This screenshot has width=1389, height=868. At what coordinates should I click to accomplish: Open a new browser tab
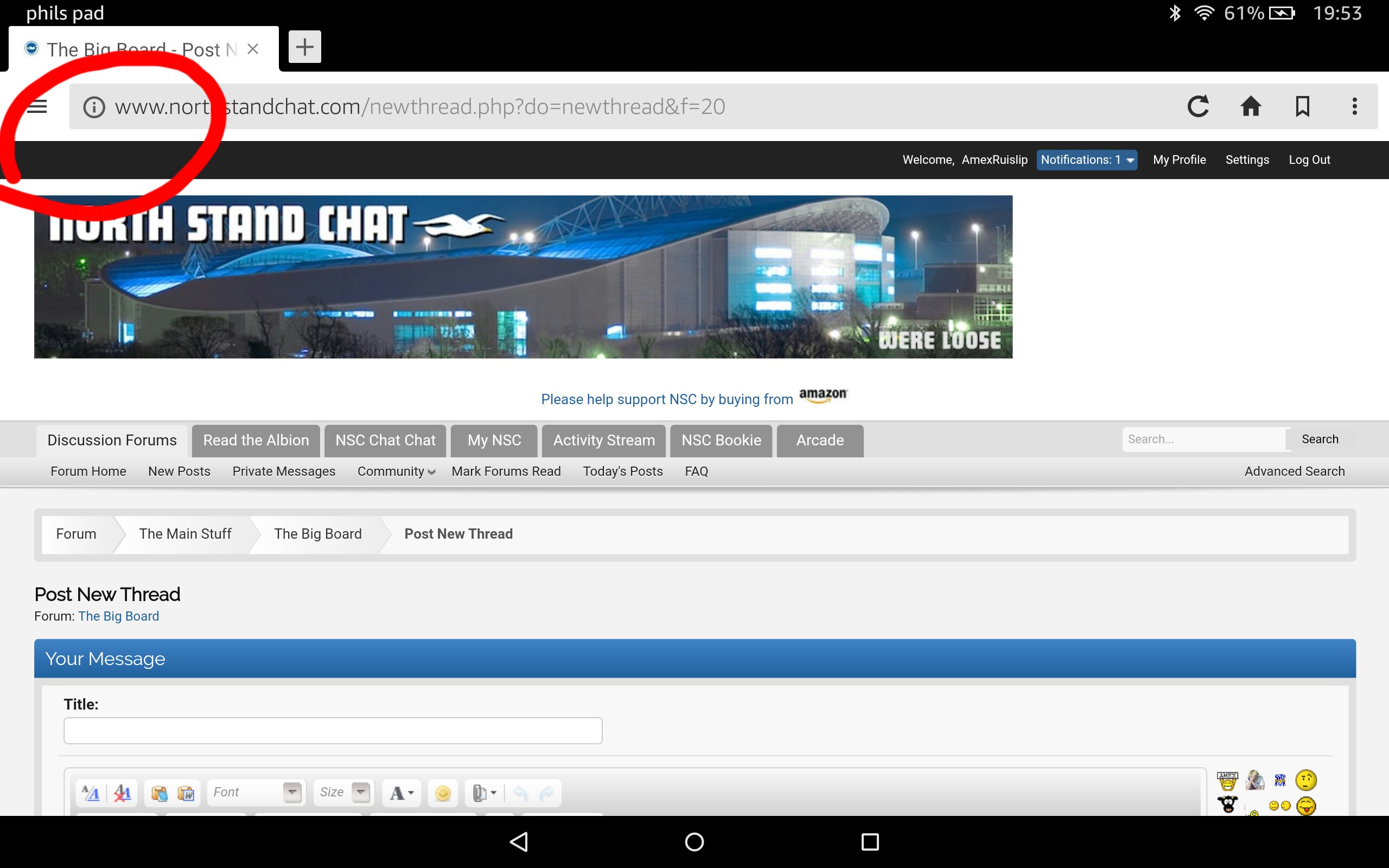point(305,47)
